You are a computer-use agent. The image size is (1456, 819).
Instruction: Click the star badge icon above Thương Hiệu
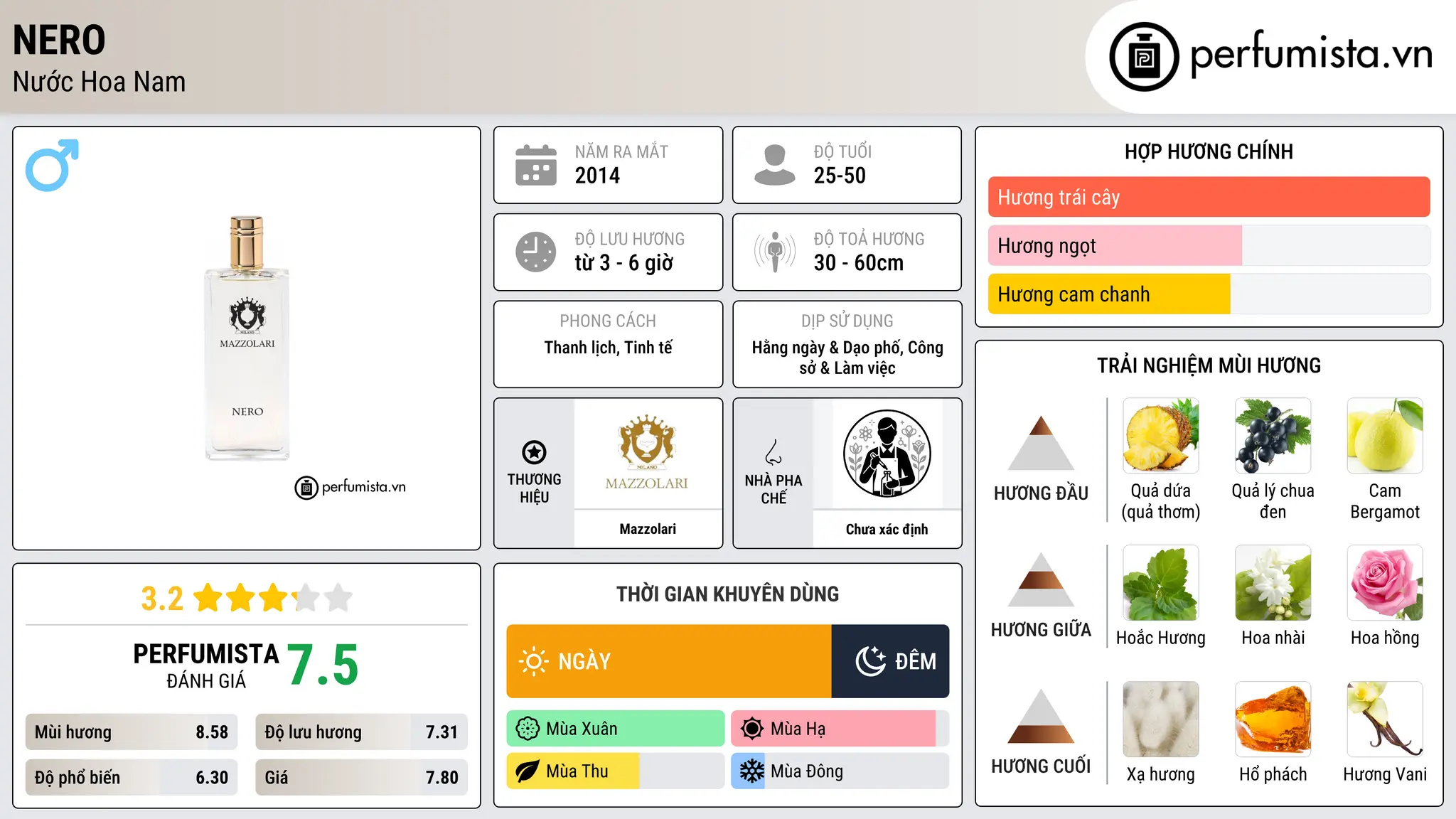534,451
